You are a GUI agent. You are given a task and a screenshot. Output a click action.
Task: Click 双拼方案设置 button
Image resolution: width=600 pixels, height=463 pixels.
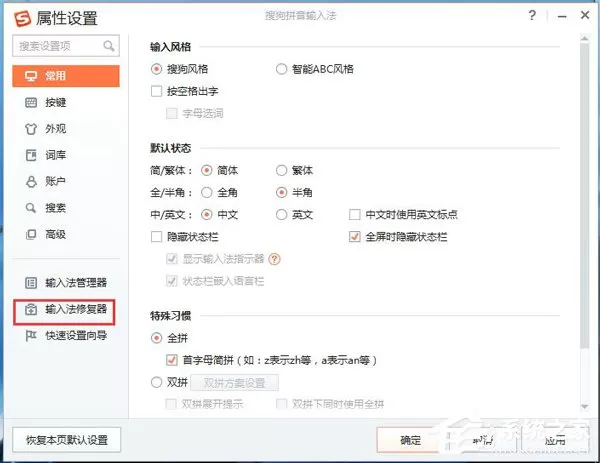pyautogui.click(x=234, y=383)
